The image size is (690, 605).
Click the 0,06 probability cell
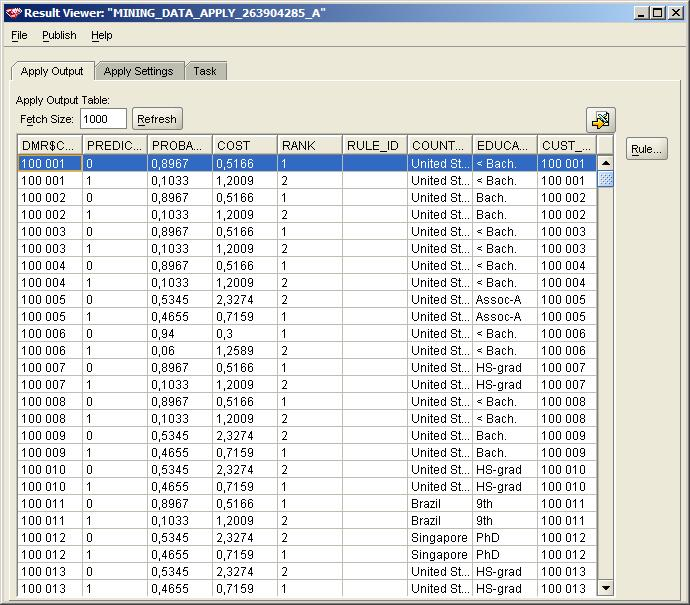(180, 351)
